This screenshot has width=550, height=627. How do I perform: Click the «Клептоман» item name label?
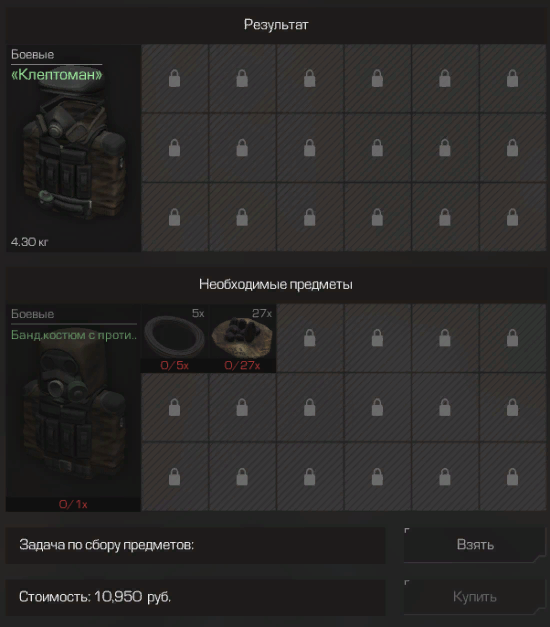[x=56, y=75]
